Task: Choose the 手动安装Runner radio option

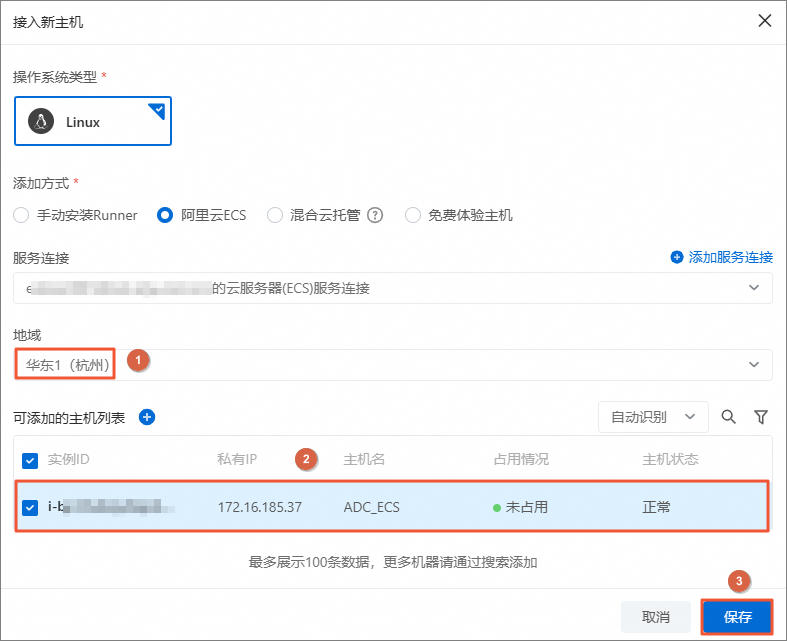Action: pyautogui.click(x=21, y=215)
